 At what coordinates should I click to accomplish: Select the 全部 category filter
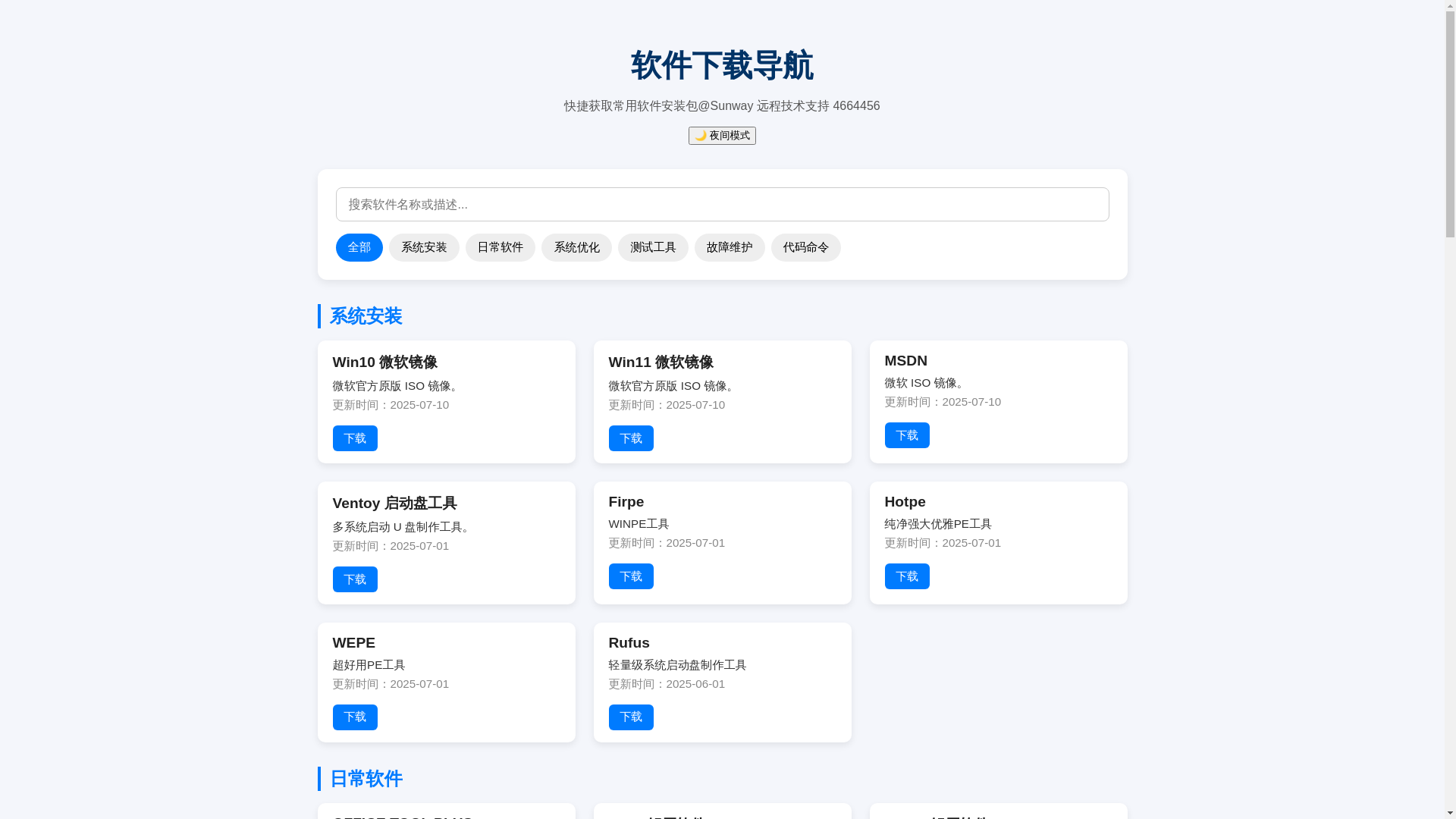[x=359, y=248]
